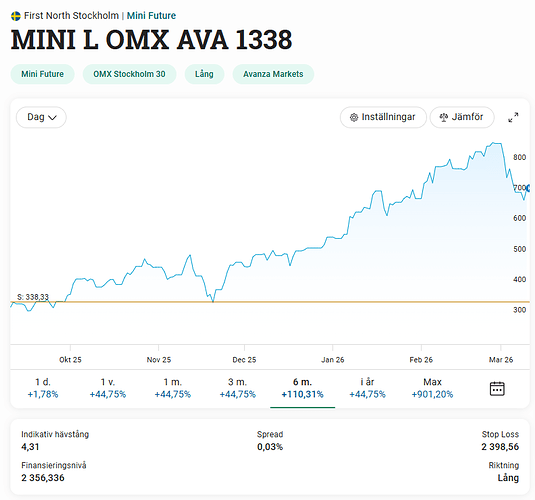Click the Finansieringsnivå value 2 356,336
The image size is (535, 500).
pyautogui.click(x=43, y=478)
